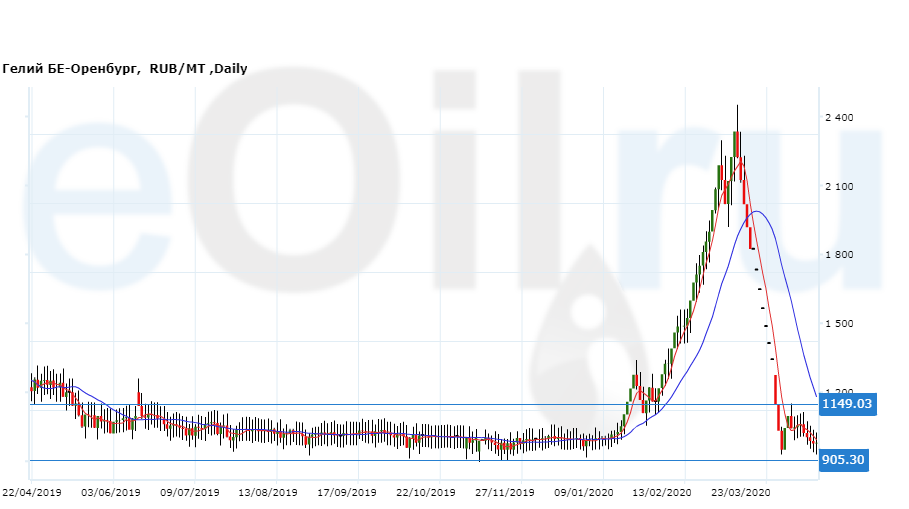Select the 03/06/2019 date label
Image resolution: width=909 pixels, height=509 pixels.
point(110,493)
